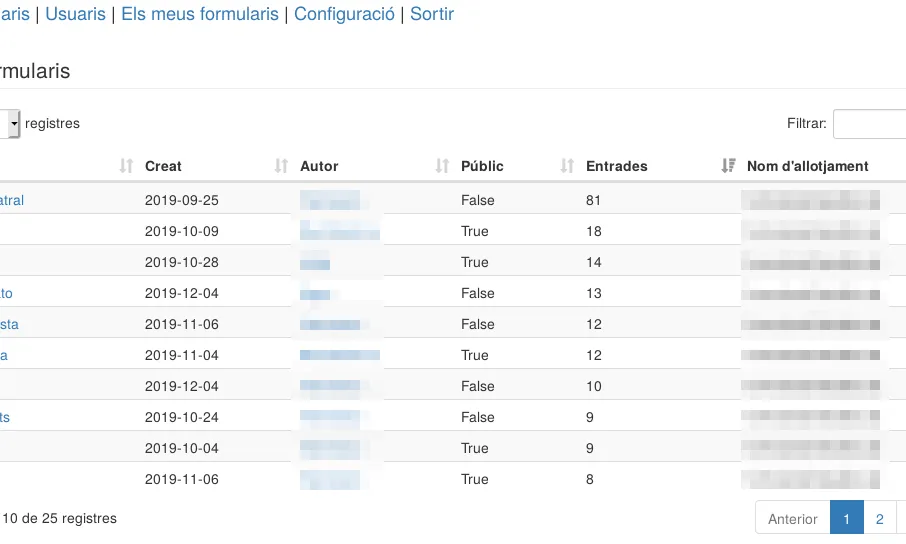Click the Entrades column header text
Screen dimensions: 906x544
point(616,166)
